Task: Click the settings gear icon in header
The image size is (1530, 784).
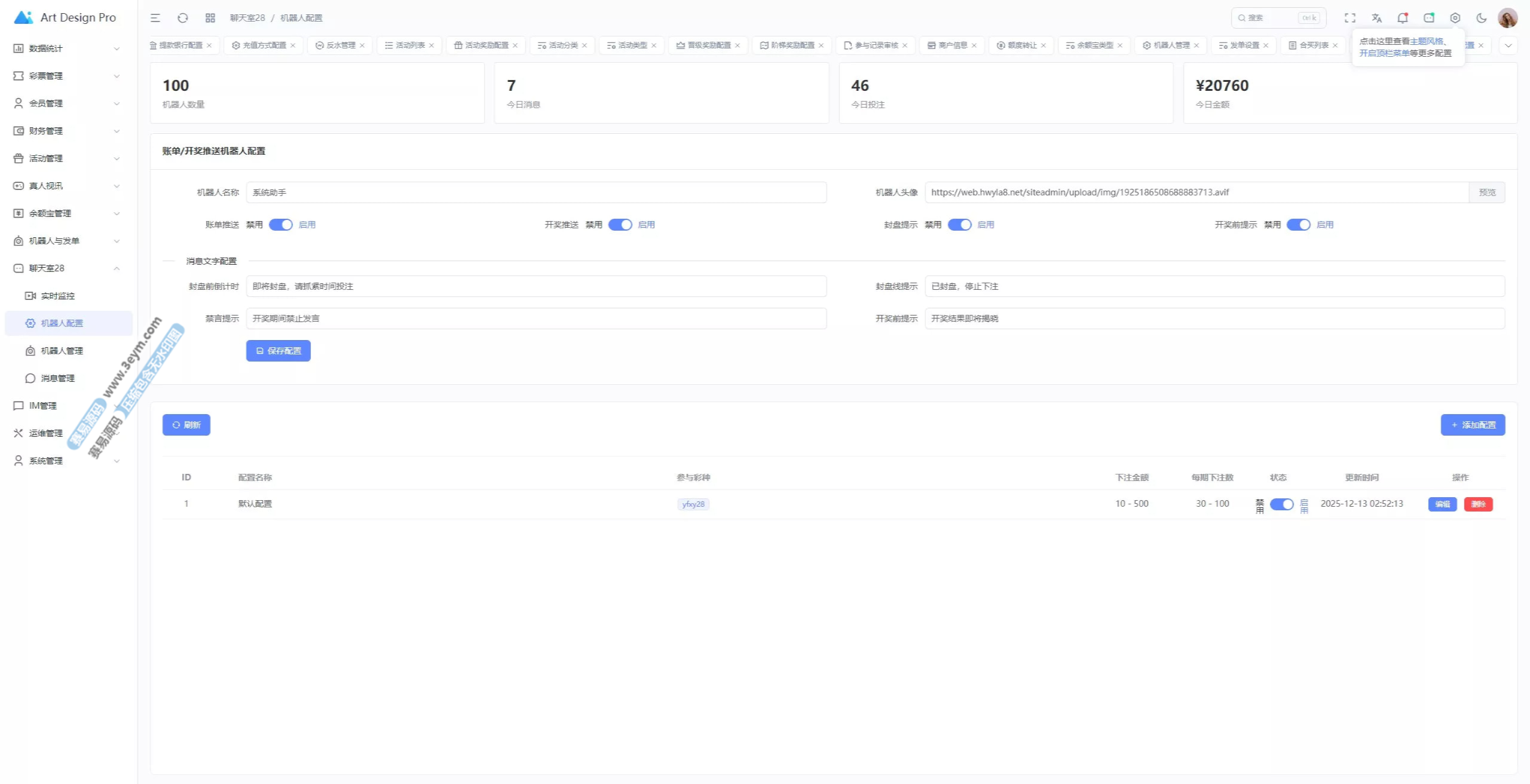Action: click(x=1455, y=18)
